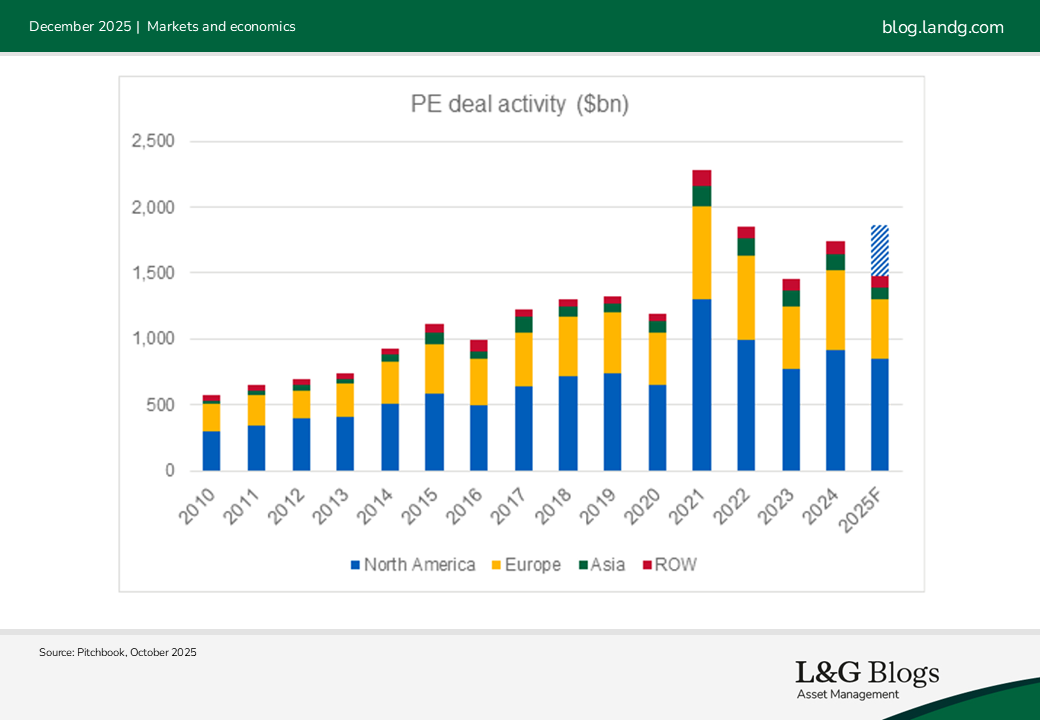The height and width of the screenshot is (720, 1040).
Task: Click the 'December 2025' date text
Action: click(79, 27)
